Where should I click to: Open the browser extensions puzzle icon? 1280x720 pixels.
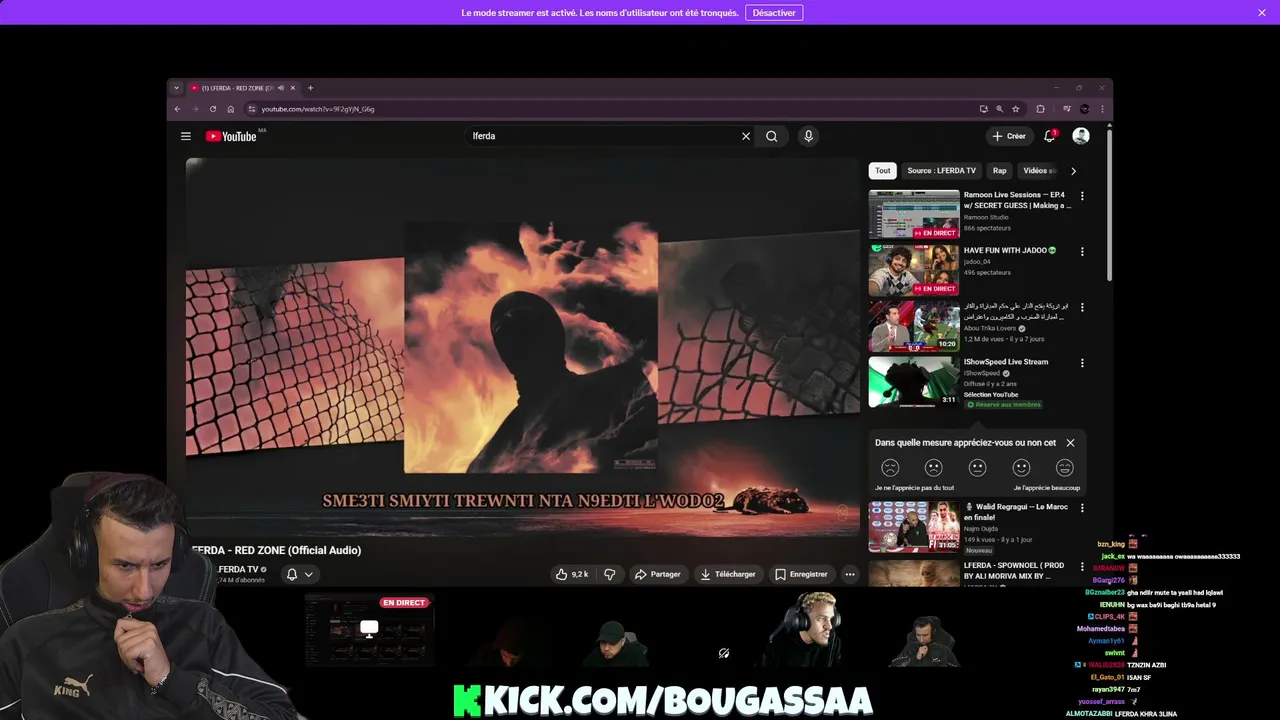(1040, 109)
